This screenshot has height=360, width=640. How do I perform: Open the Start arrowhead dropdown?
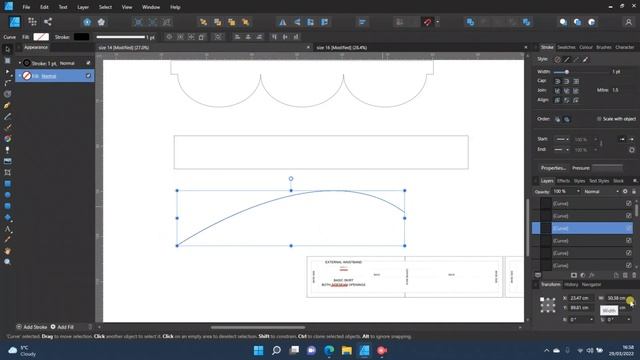click(562, 139)
